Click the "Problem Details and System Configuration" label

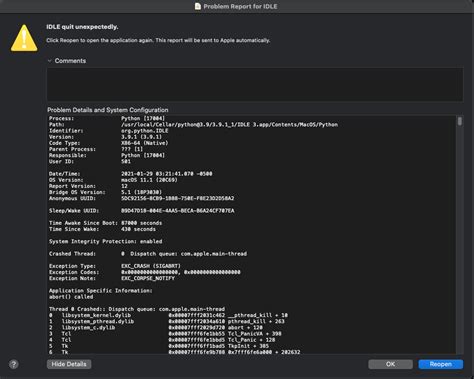[x=108, y=110]
